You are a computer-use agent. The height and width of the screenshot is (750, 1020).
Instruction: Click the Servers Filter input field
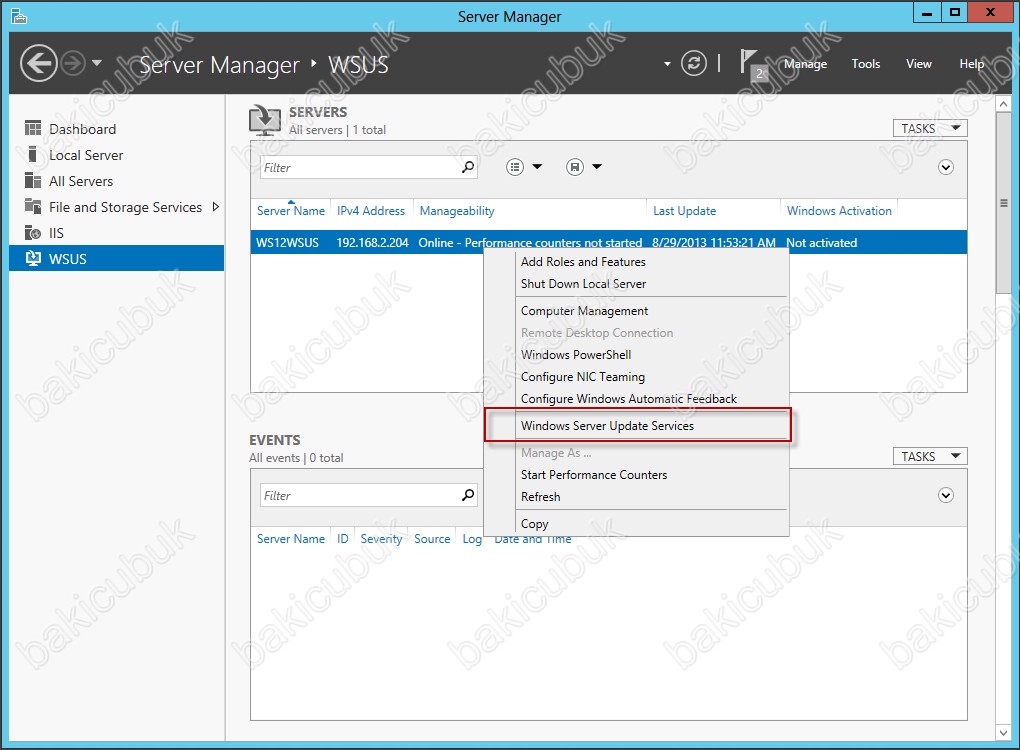pyautogui.click(x=359, y=167)
